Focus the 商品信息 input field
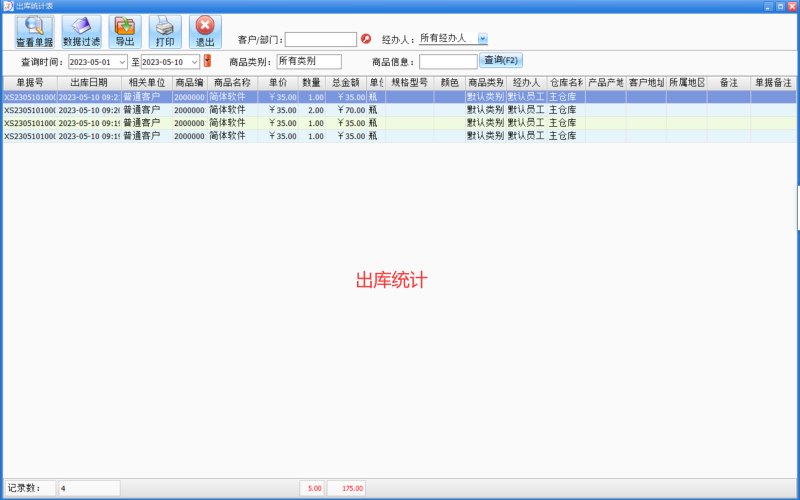The image size is (800, 500). [448, 62]
